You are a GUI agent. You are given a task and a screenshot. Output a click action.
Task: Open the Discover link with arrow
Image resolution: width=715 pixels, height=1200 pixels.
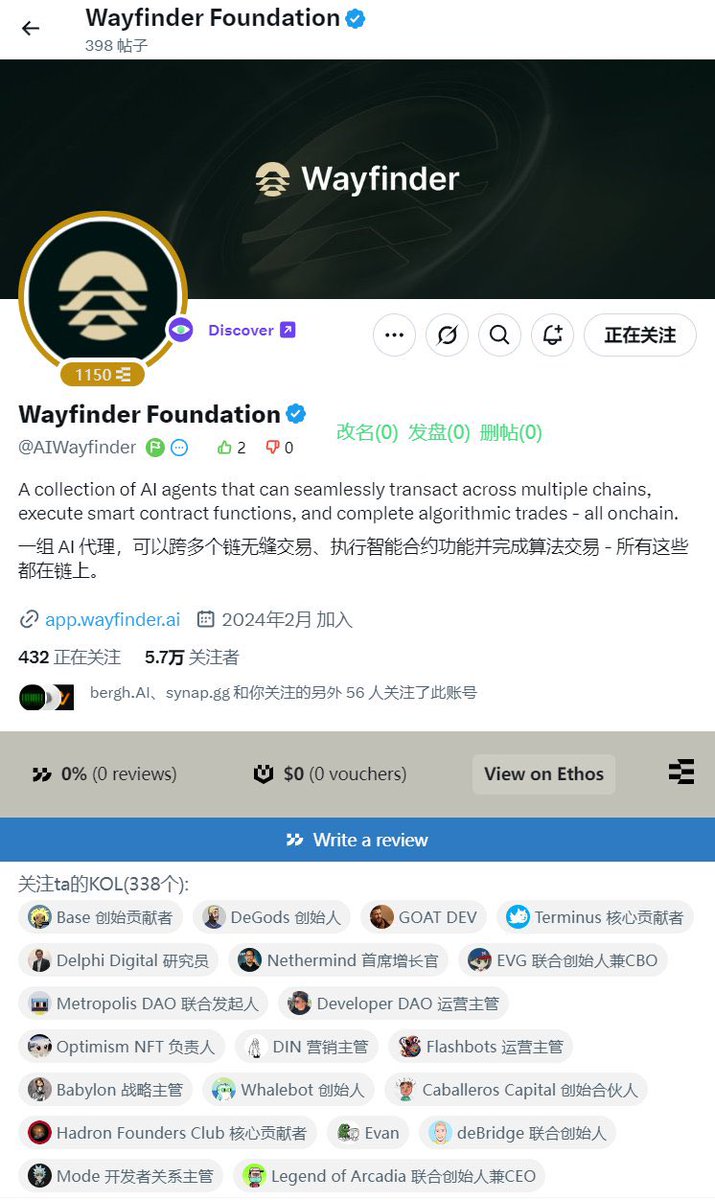point(252,330)
